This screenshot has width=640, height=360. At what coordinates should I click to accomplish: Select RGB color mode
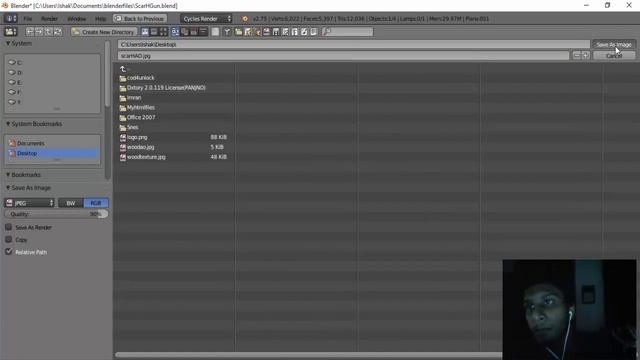[96, 203]
